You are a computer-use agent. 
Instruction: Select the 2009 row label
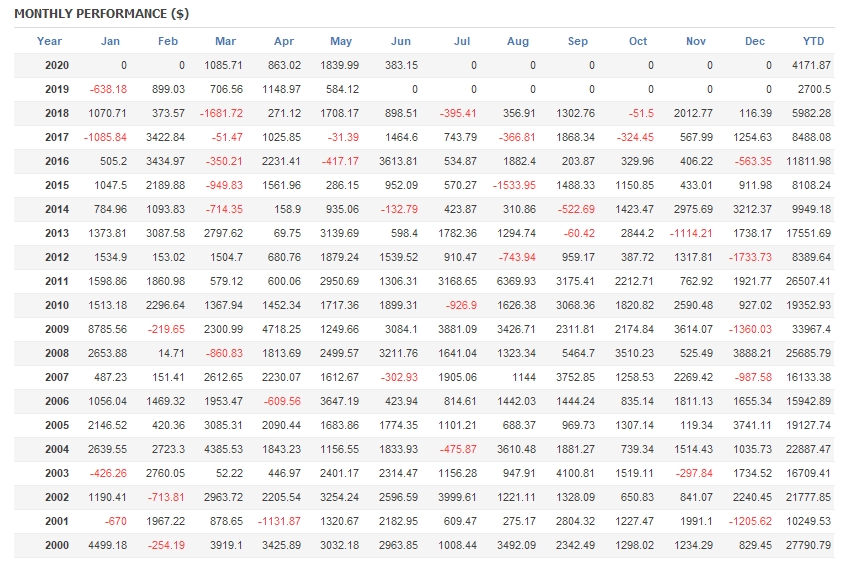57,329
